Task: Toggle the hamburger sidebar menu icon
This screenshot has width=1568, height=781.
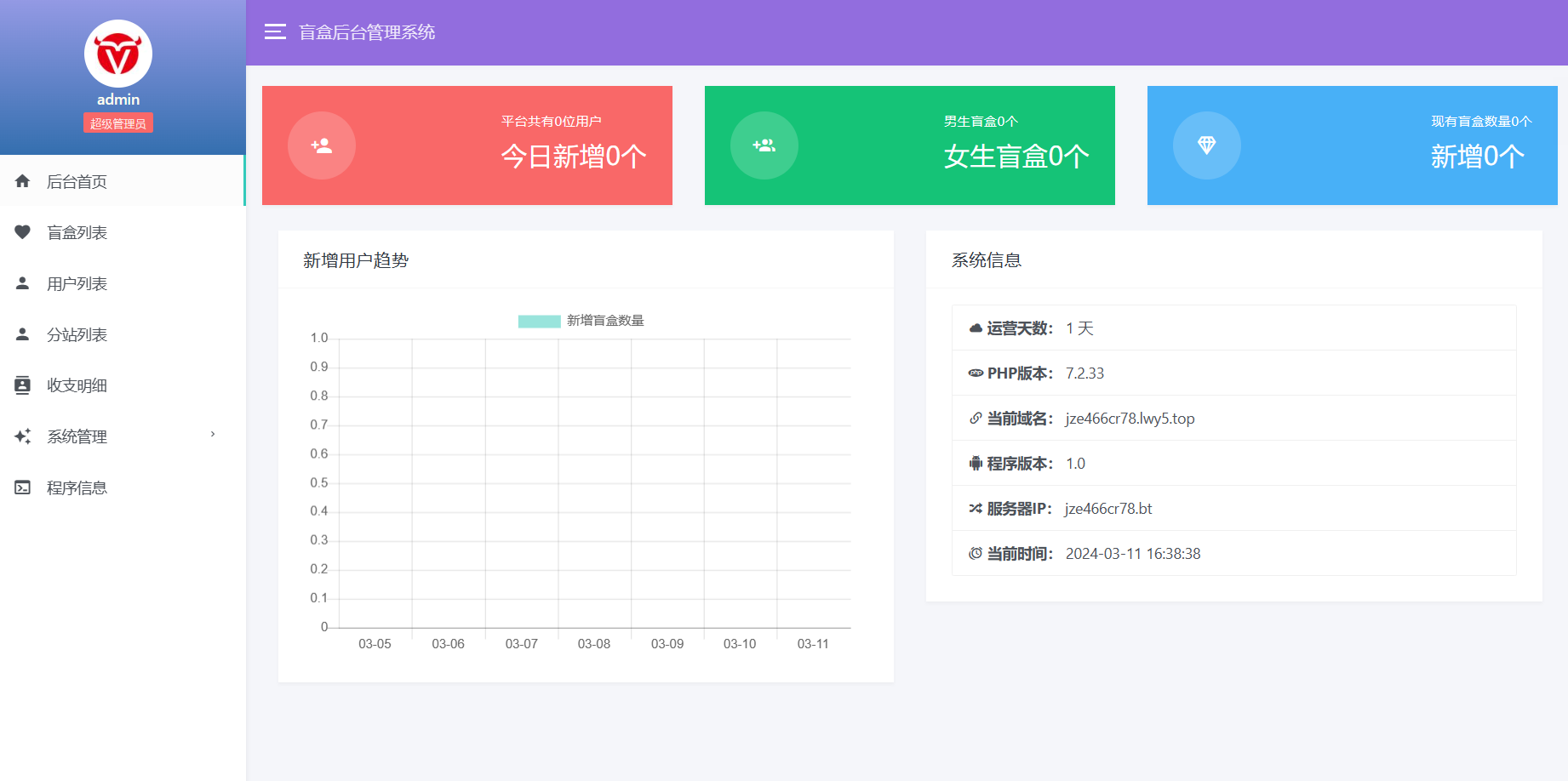Action: coord(275,32)
